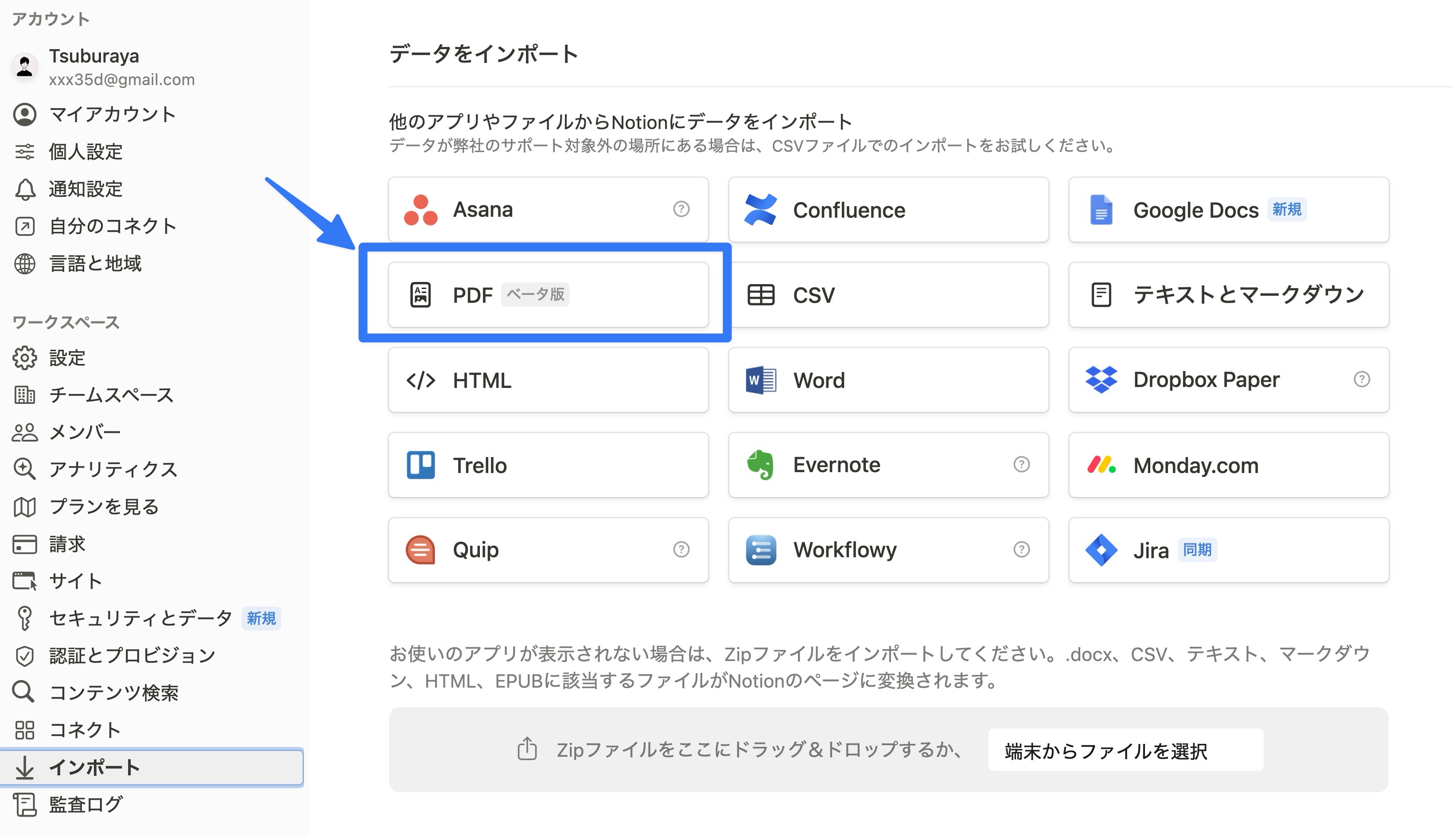The height and width of the screenshot is (837, 1456).
Task: Choose the PDF ベータ版 import card
Action: click(x=548, y=295)
